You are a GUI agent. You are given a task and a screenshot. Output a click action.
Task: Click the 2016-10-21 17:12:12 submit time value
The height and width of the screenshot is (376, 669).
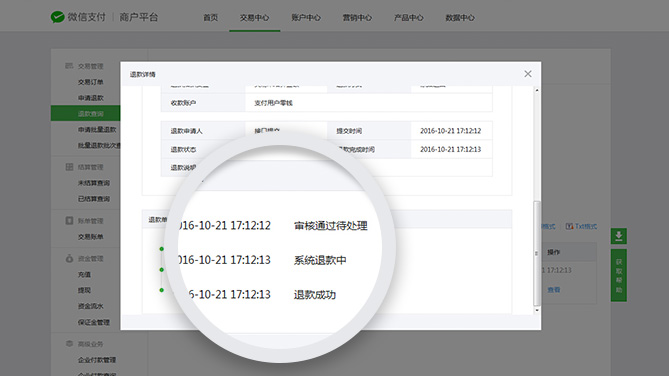point(451,131)
